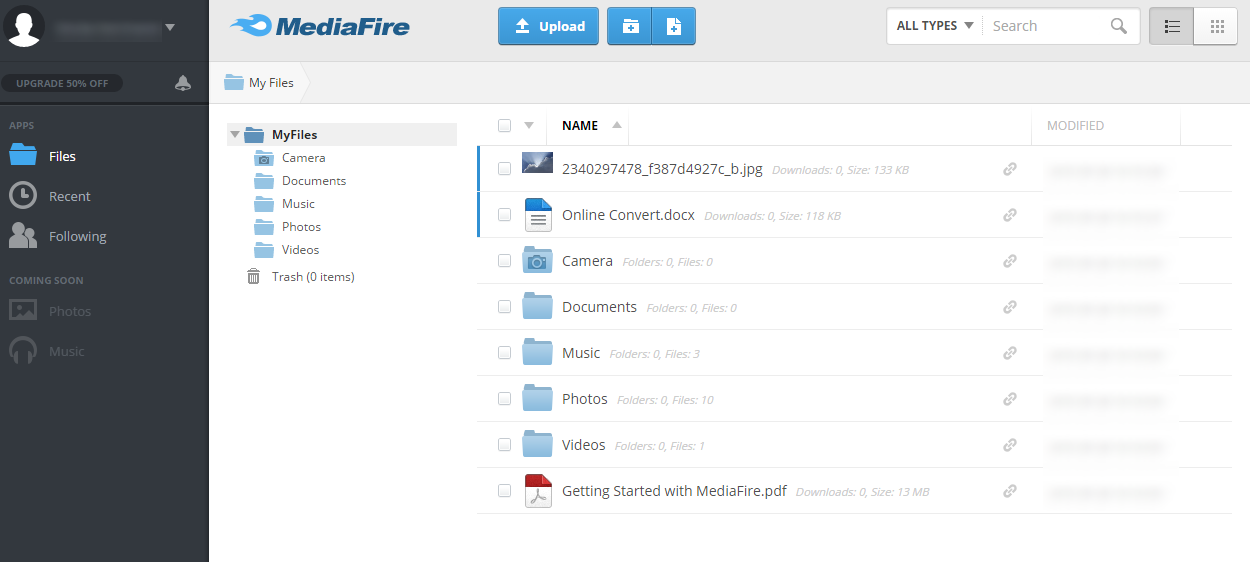
Task: Open the selection options arrow in header
Action: 529,125
